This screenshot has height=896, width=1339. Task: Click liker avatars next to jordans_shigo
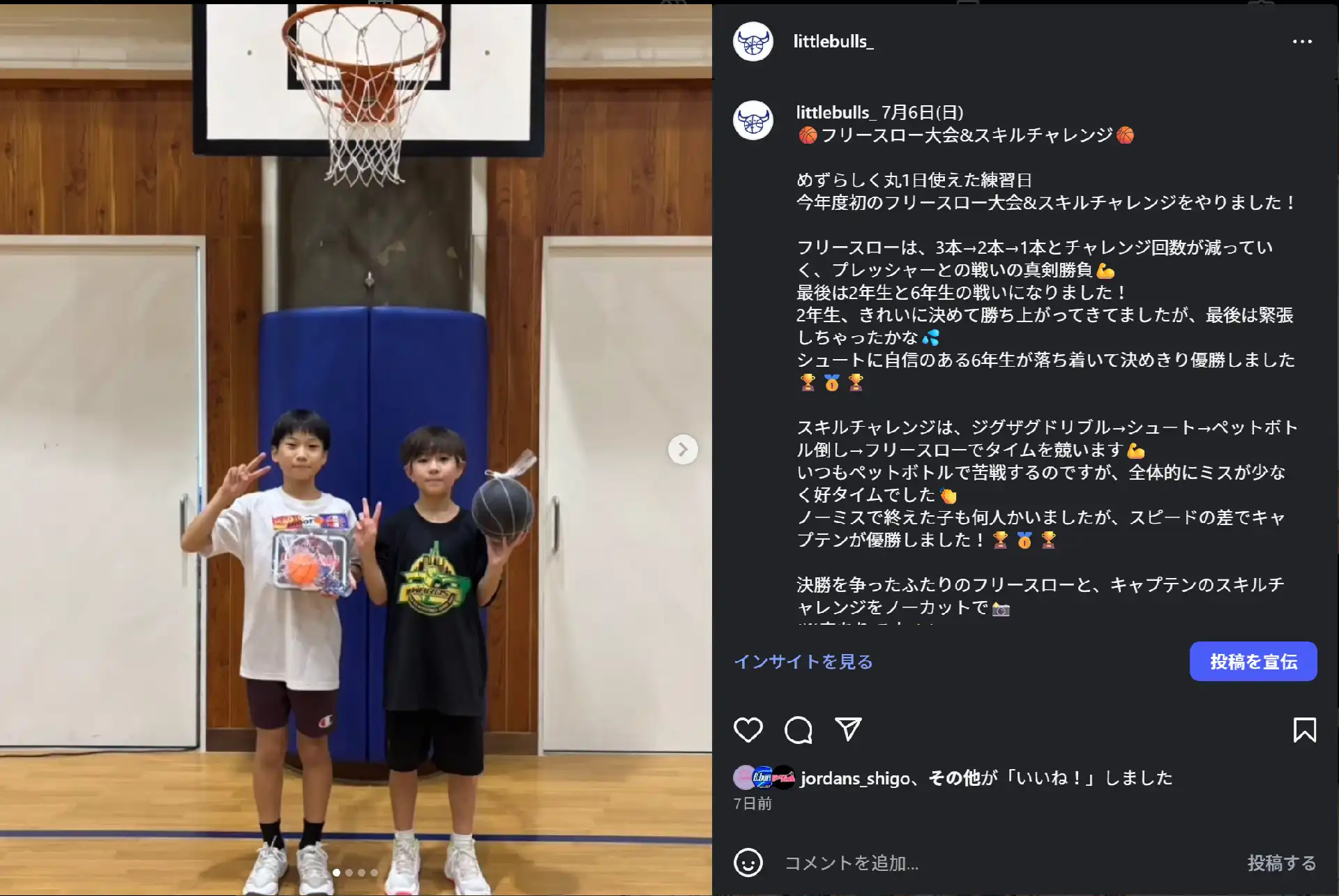[764, 777]
